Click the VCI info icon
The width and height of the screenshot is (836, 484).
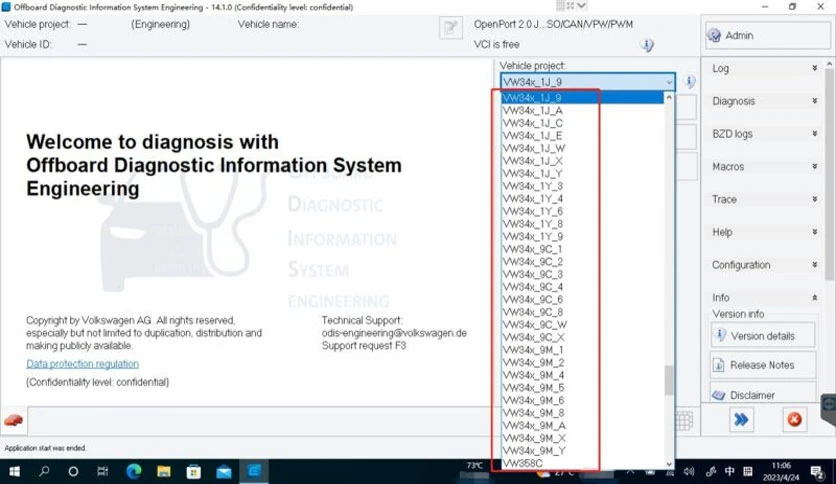point(647,45)
